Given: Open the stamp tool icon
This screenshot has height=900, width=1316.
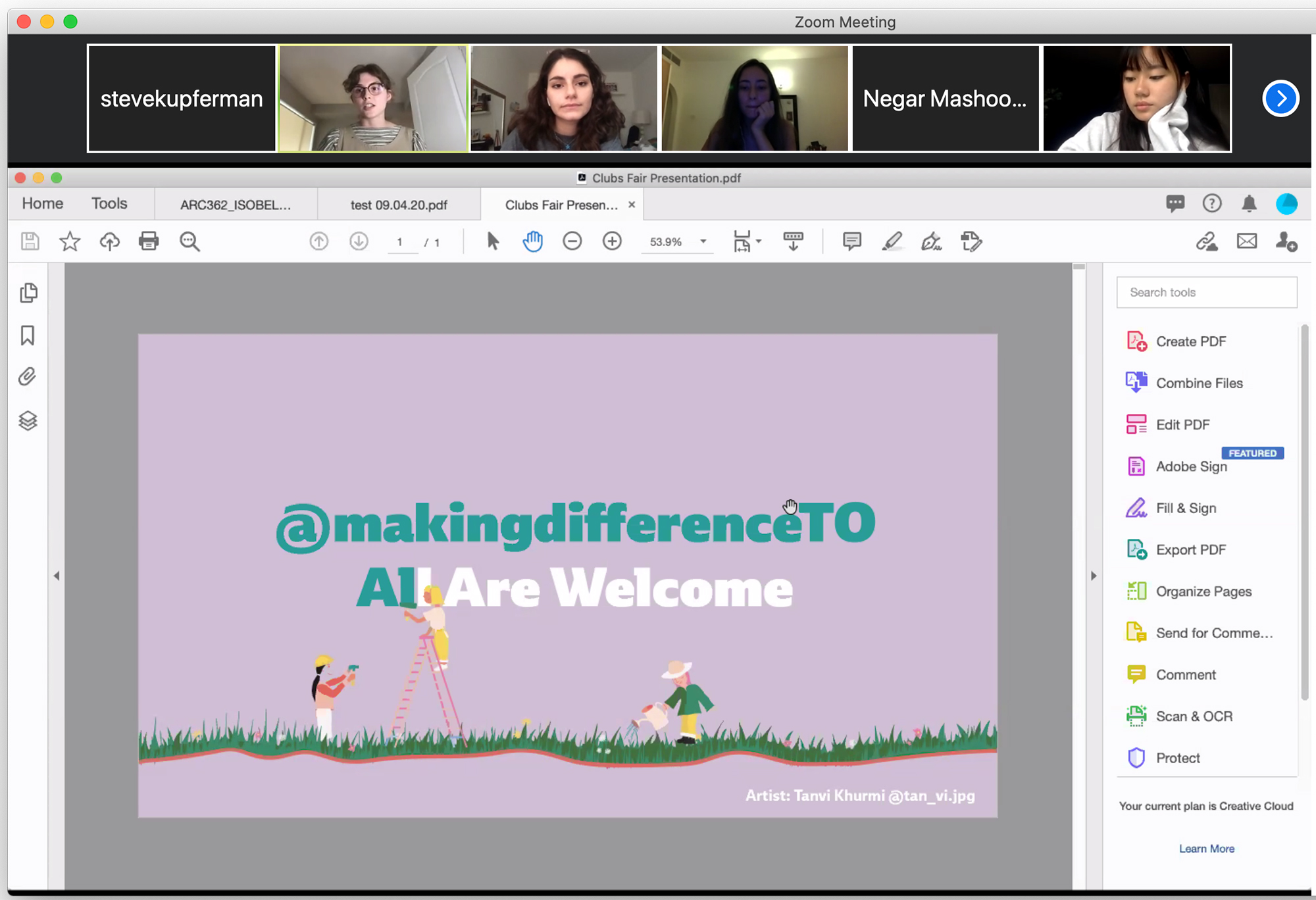Looking at the screenshot, I should tap(971, 241).
